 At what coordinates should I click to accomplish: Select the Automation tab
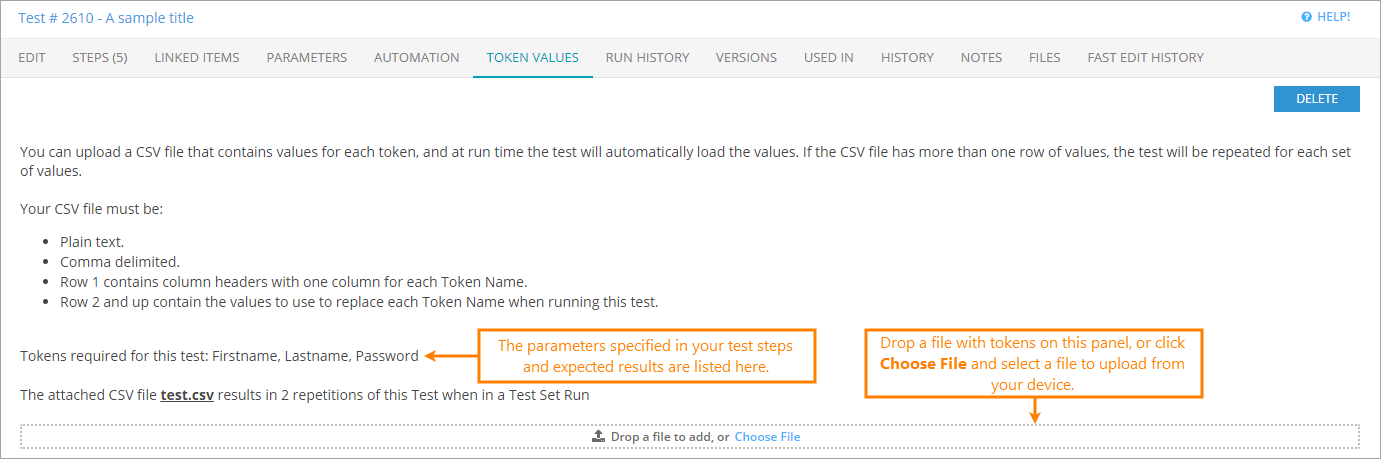(x=417, y=58)
